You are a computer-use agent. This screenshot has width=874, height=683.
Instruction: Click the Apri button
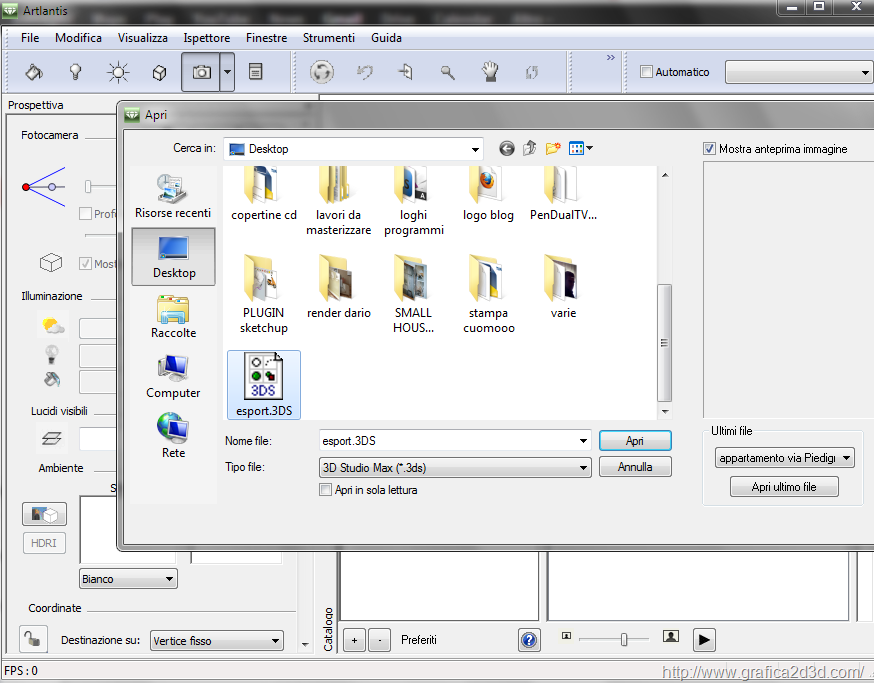(634, 441)
